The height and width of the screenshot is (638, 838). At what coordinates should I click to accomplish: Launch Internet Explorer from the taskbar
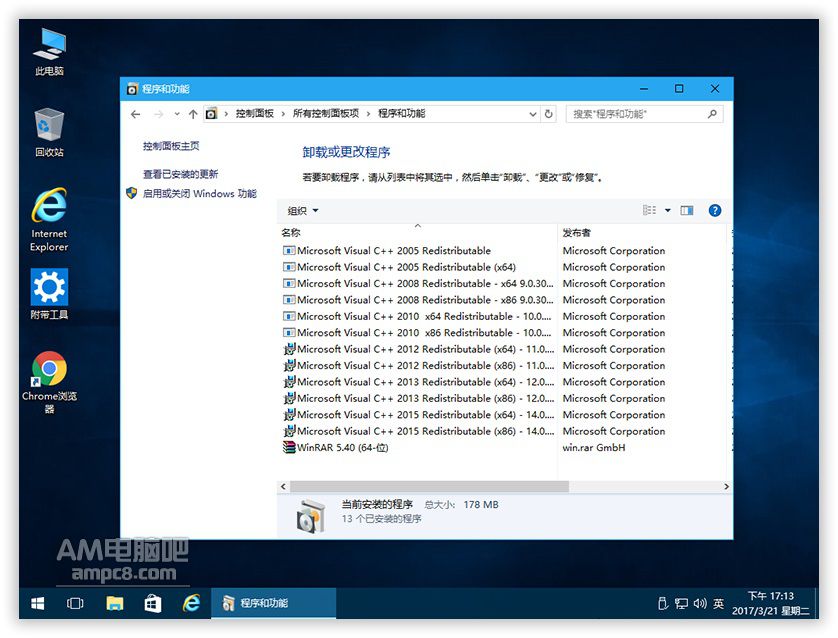tap(191, 604)
